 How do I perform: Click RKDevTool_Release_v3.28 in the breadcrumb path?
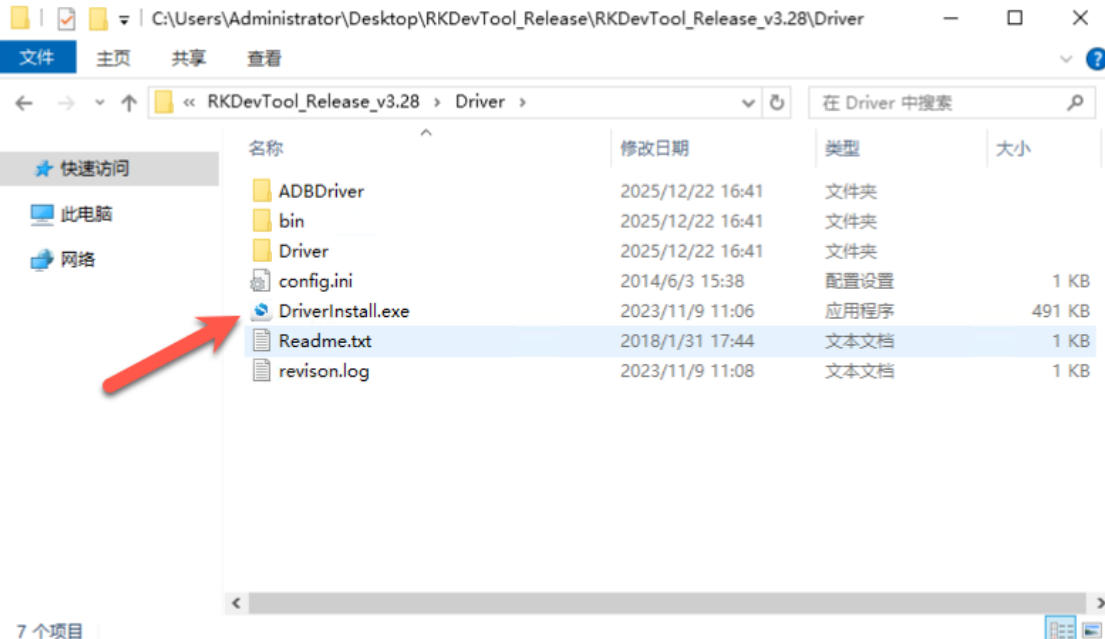click(313, 102)
